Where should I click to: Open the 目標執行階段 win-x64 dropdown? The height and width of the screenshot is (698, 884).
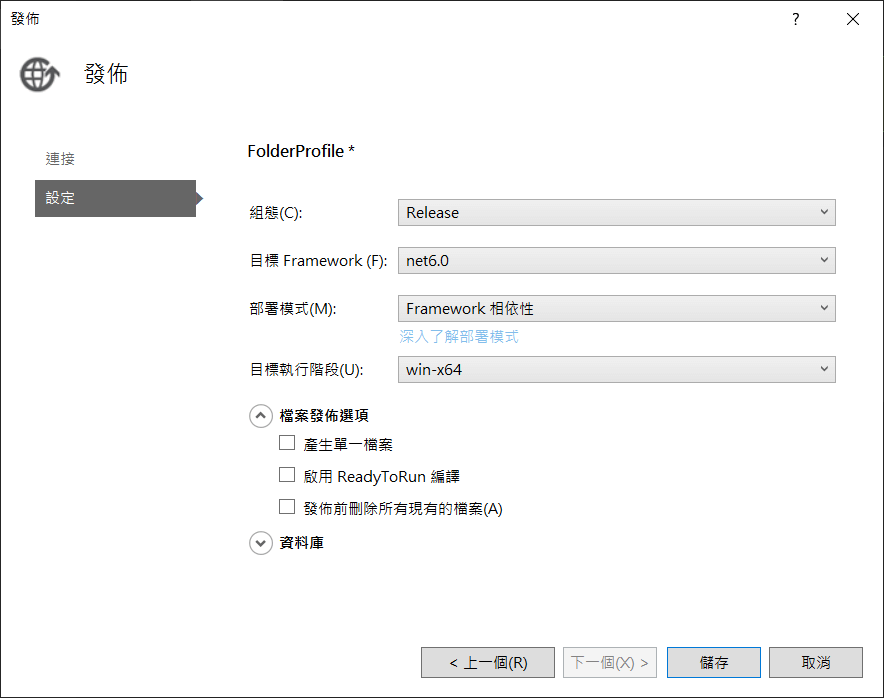tap(616, 369)
